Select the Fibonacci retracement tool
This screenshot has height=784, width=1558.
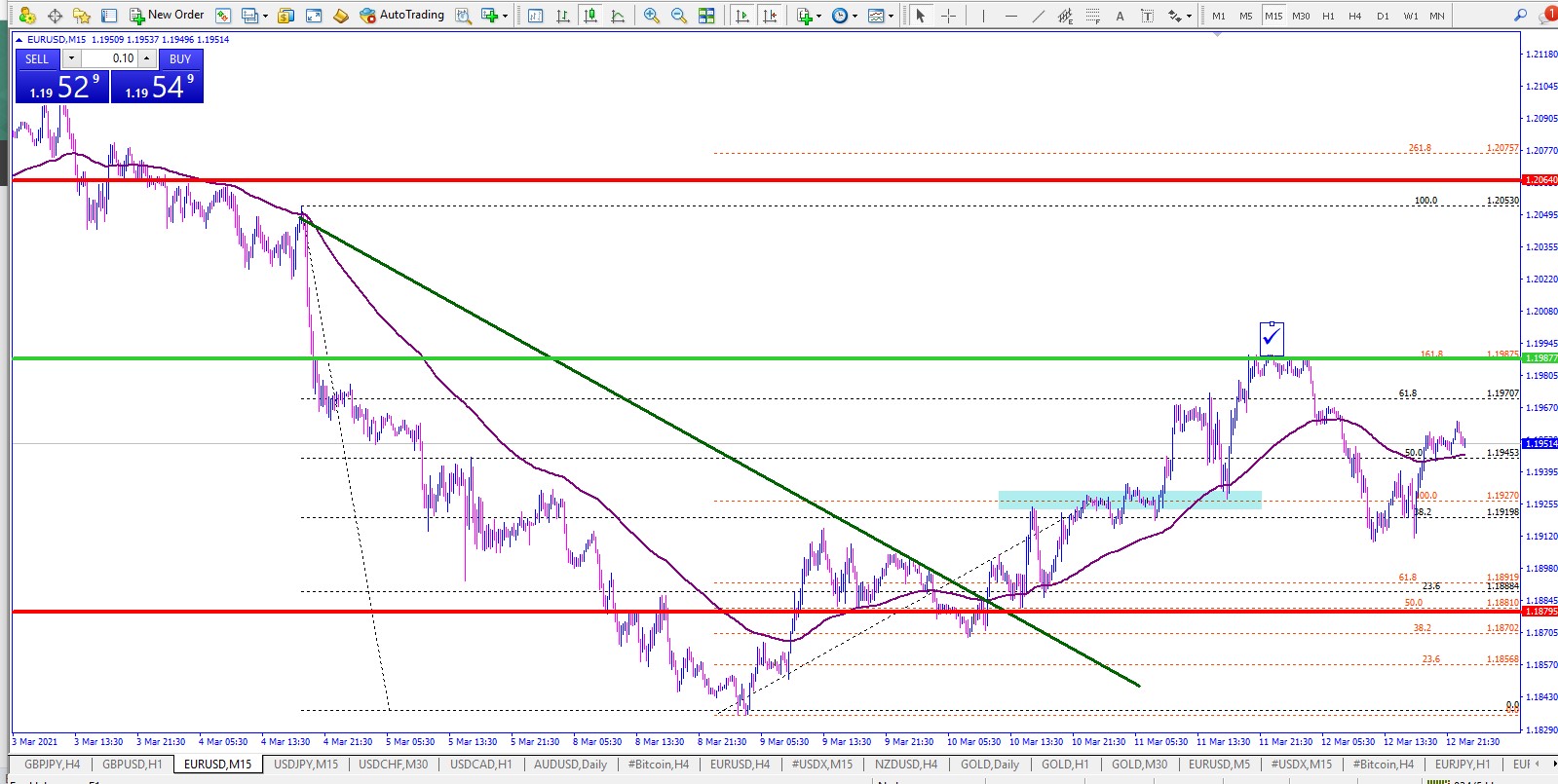(1092, 16)
